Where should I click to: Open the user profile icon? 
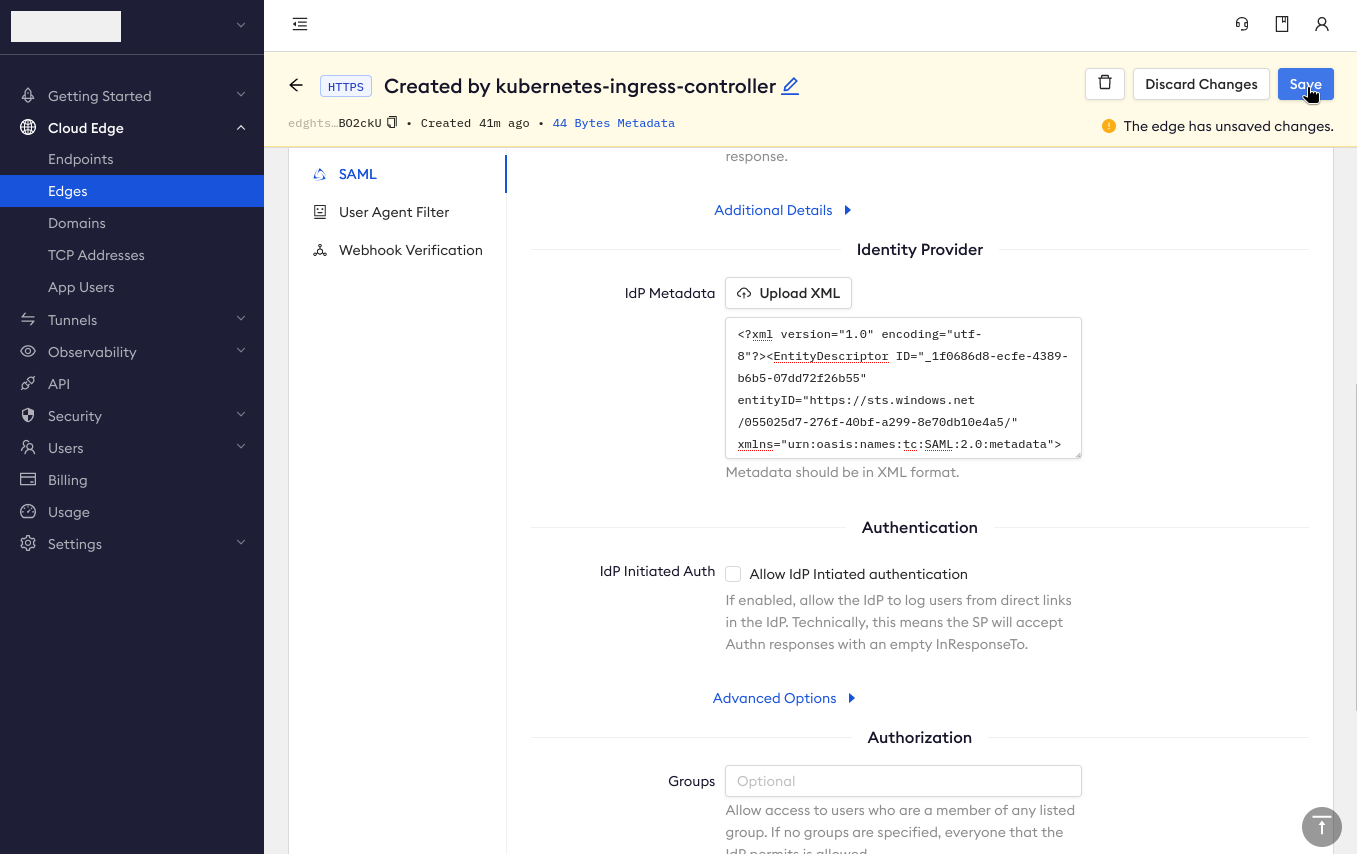click(1322, 24)
